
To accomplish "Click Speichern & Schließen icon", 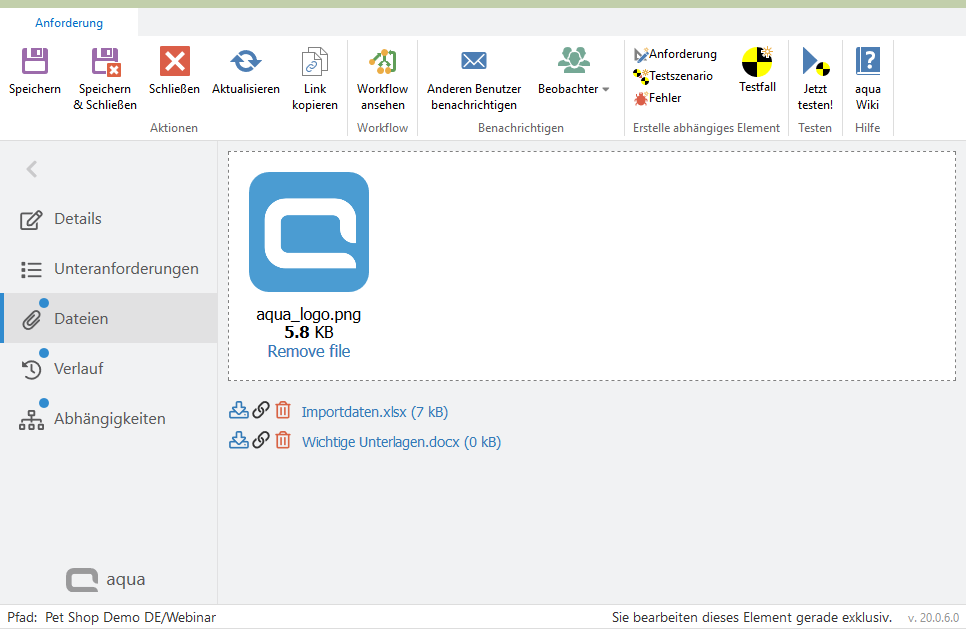I will (105, 62).
